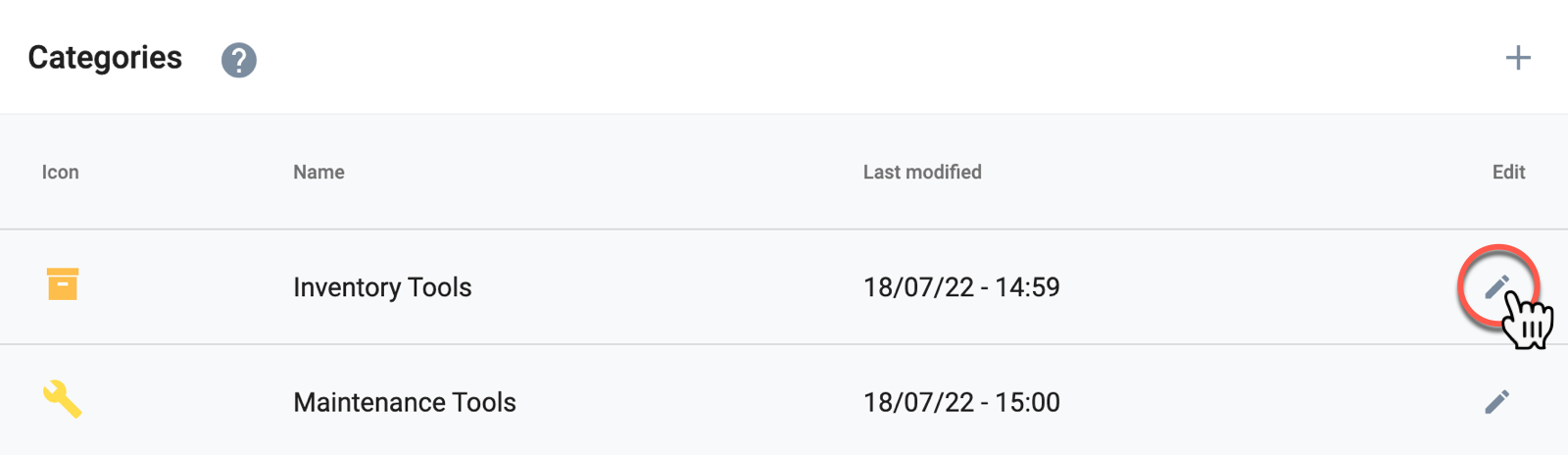This screenshot has width=1568, height=455.
Task: Sort by the Name column header
Action: (x=318, y=172)
